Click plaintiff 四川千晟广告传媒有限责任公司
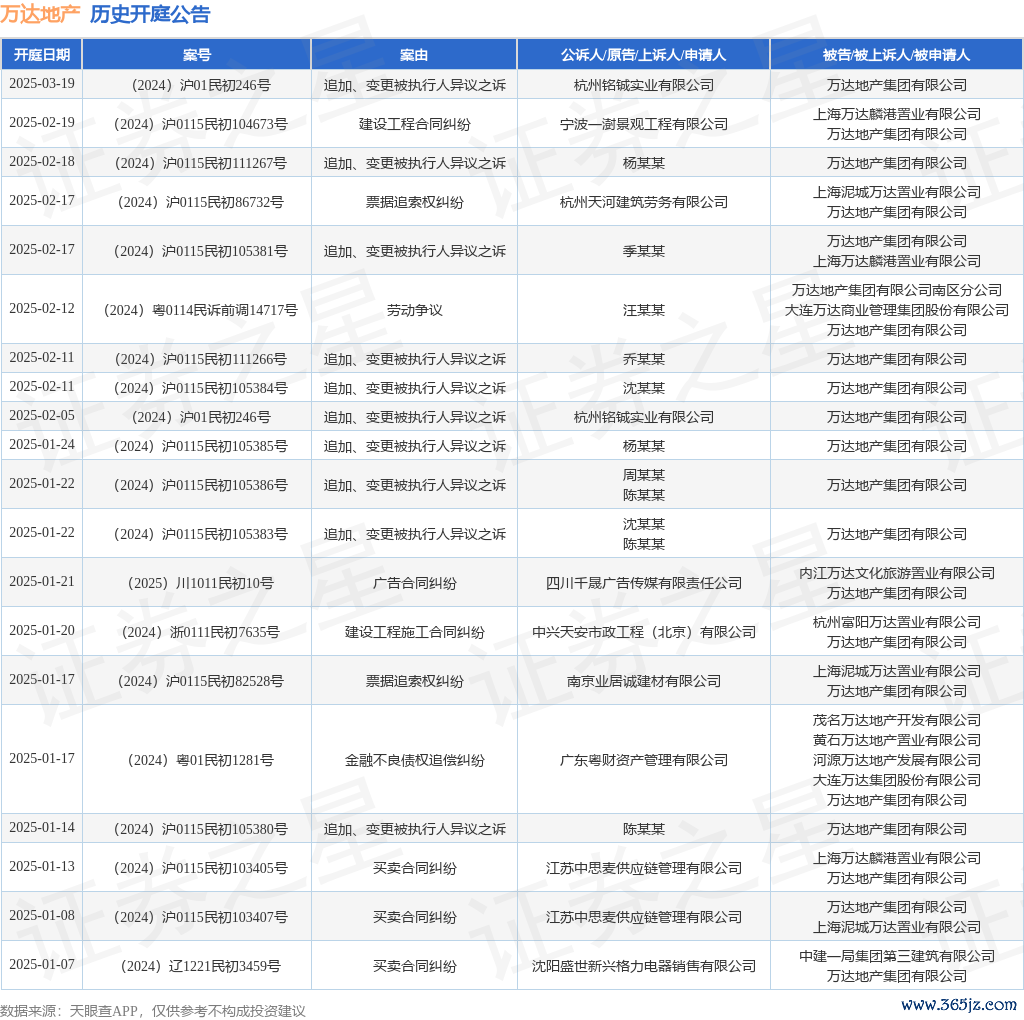 tap(643, 583)
